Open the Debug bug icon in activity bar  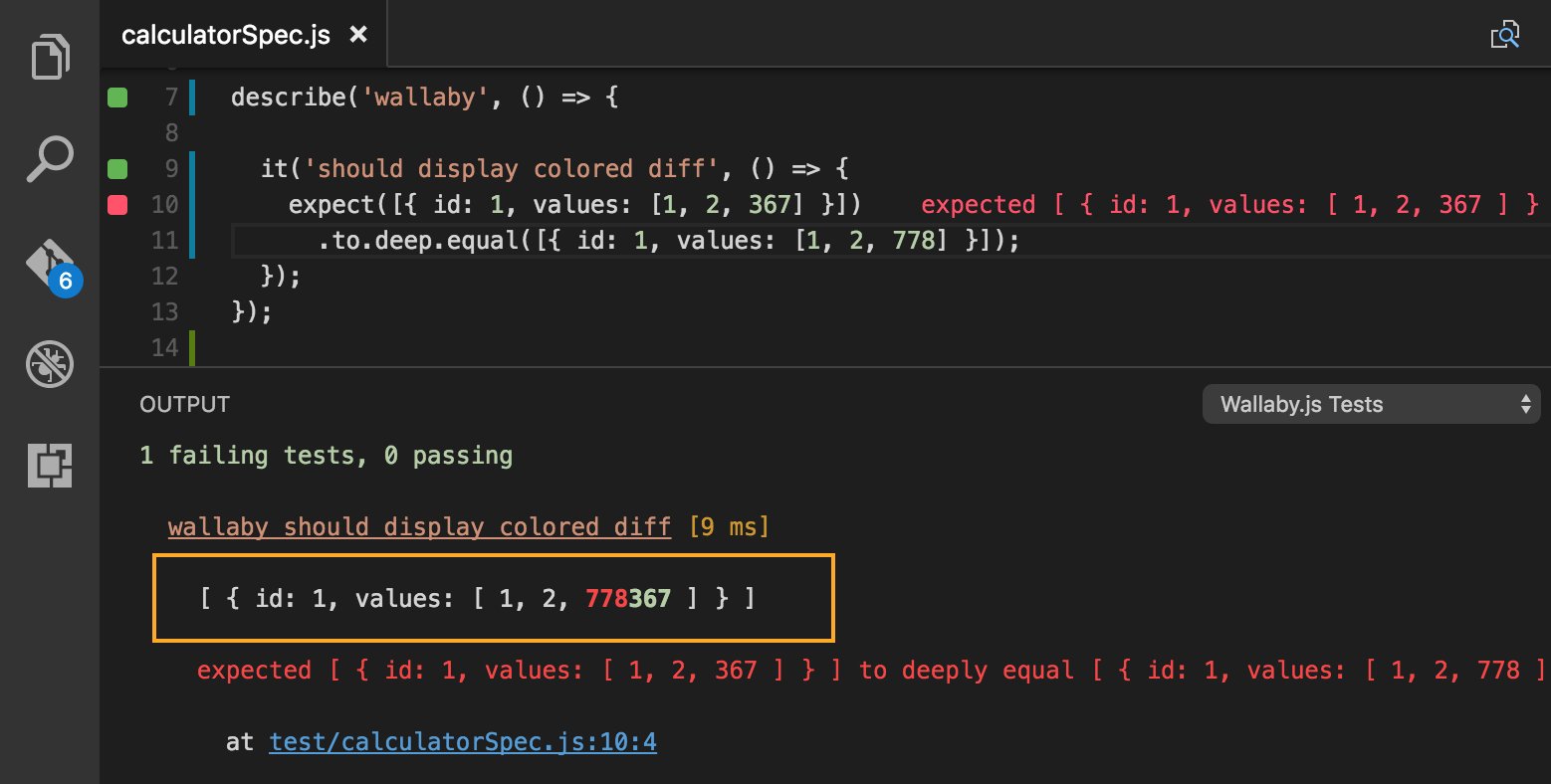pyautogui.click(x=50, y=364)
